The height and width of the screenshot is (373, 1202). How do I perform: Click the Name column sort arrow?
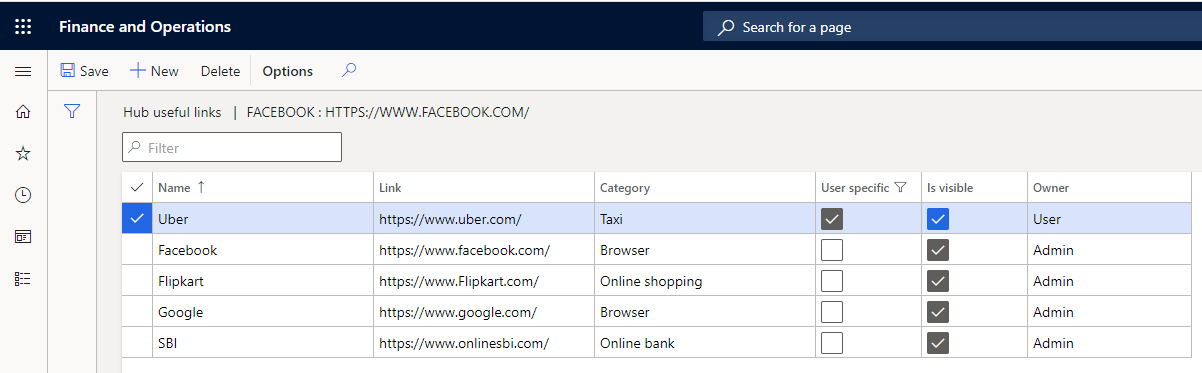click(x=201, y=187)
